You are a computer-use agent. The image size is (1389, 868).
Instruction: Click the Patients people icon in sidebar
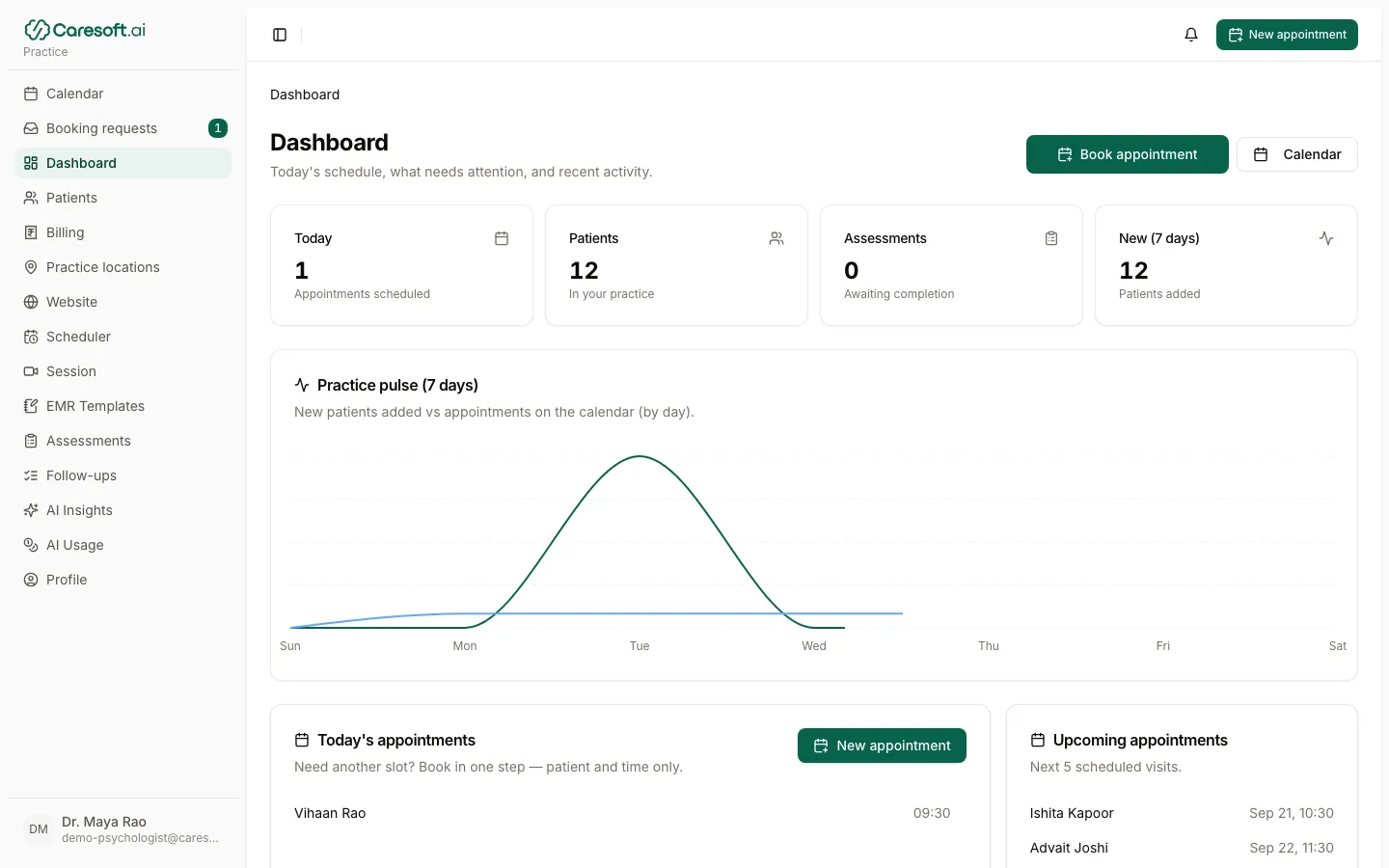(31, 198)
